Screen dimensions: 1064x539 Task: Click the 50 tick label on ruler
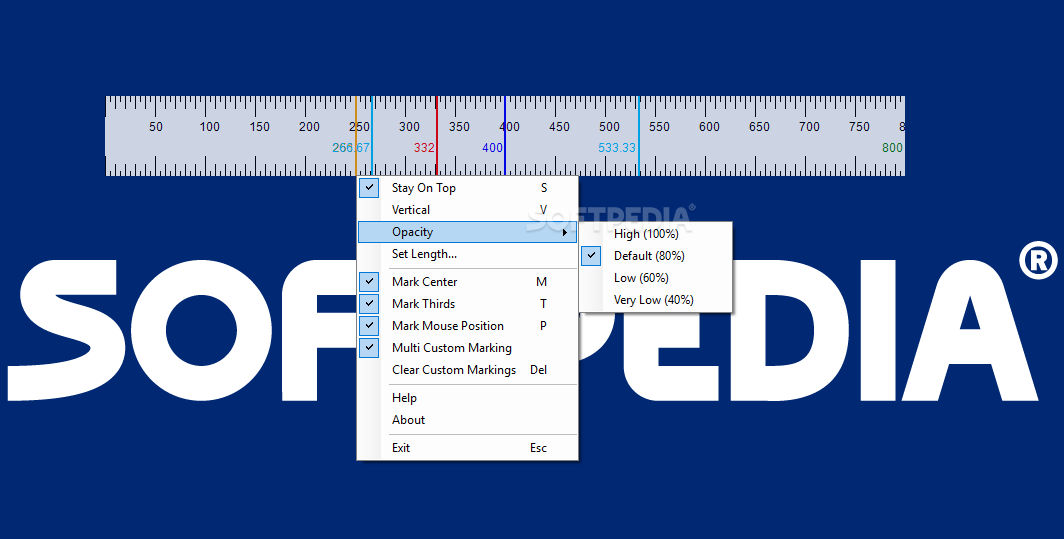(x=155, y=126)
